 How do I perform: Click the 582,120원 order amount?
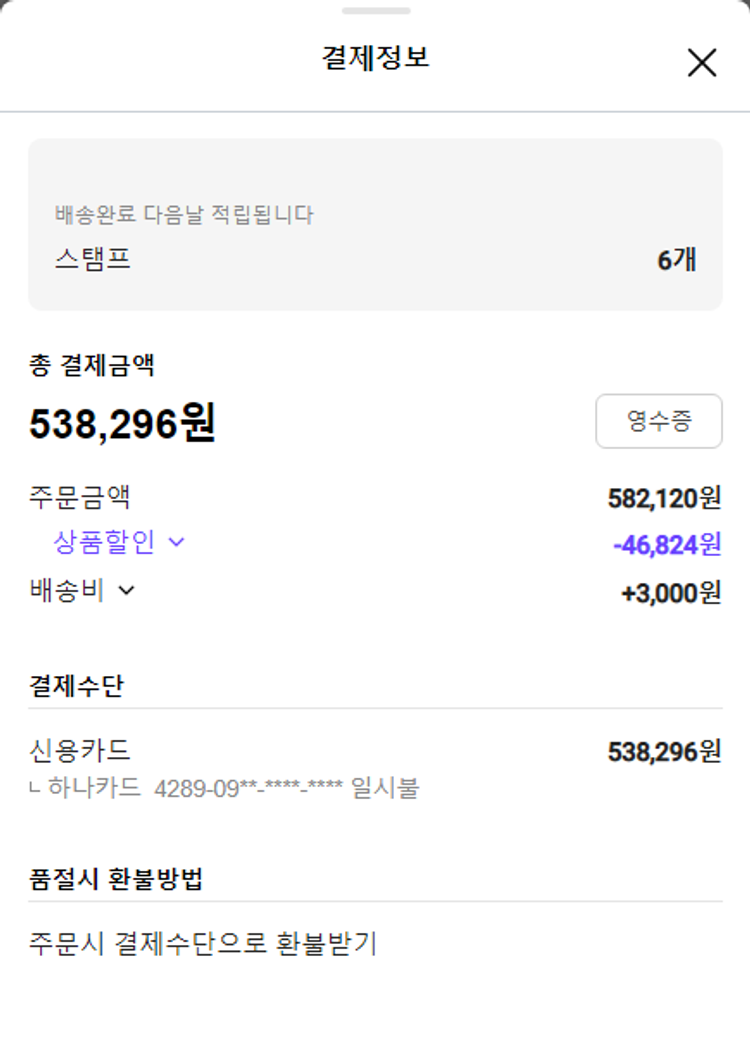coord(664,497)
